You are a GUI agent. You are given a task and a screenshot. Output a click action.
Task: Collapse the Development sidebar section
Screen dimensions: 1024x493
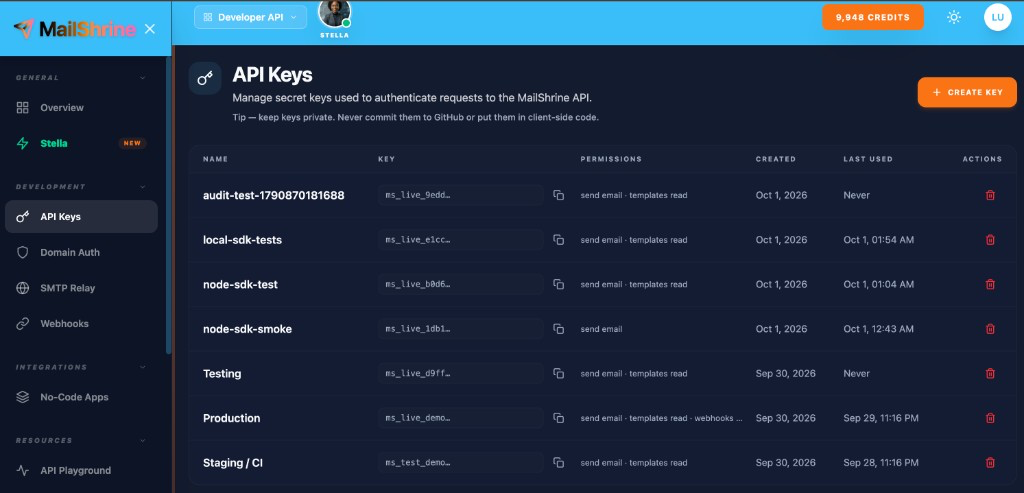143,187
